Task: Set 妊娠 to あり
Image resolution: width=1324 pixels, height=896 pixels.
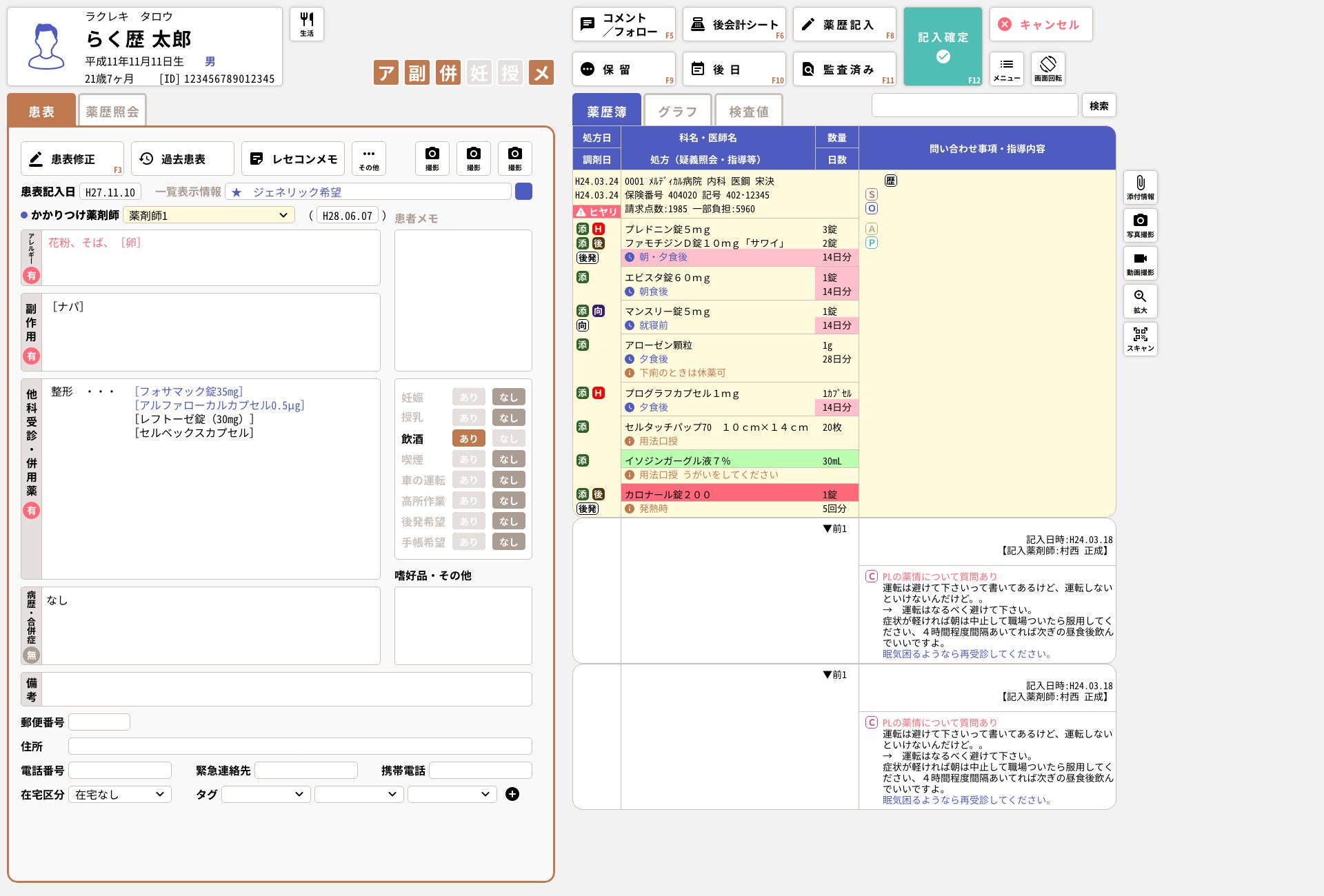Action: pos(468,397)
